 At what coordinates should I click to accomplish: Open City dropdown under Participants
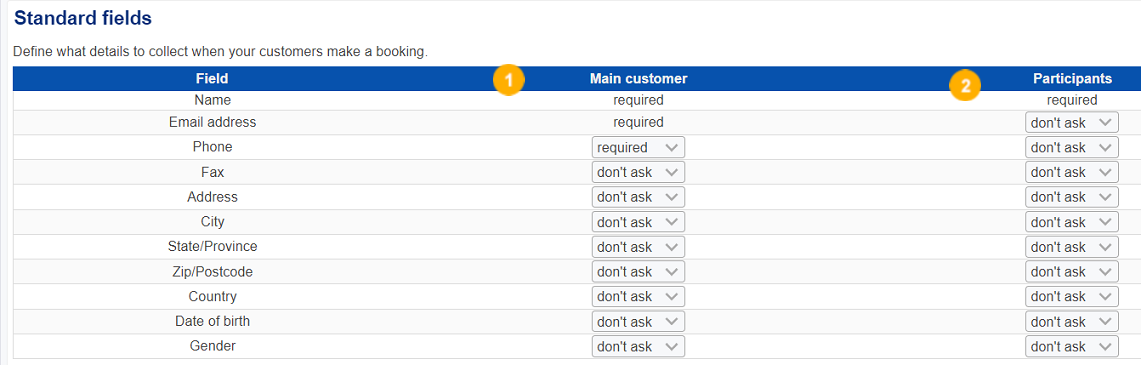[1072, 222]
